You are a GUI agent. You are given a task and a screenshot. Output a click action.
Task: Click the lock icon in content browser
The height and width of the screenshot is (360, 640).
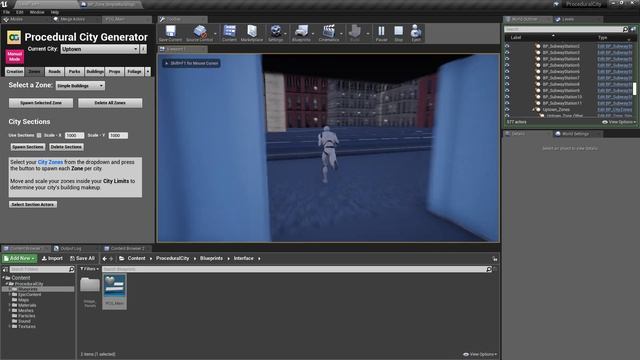(x=495, y=258)
